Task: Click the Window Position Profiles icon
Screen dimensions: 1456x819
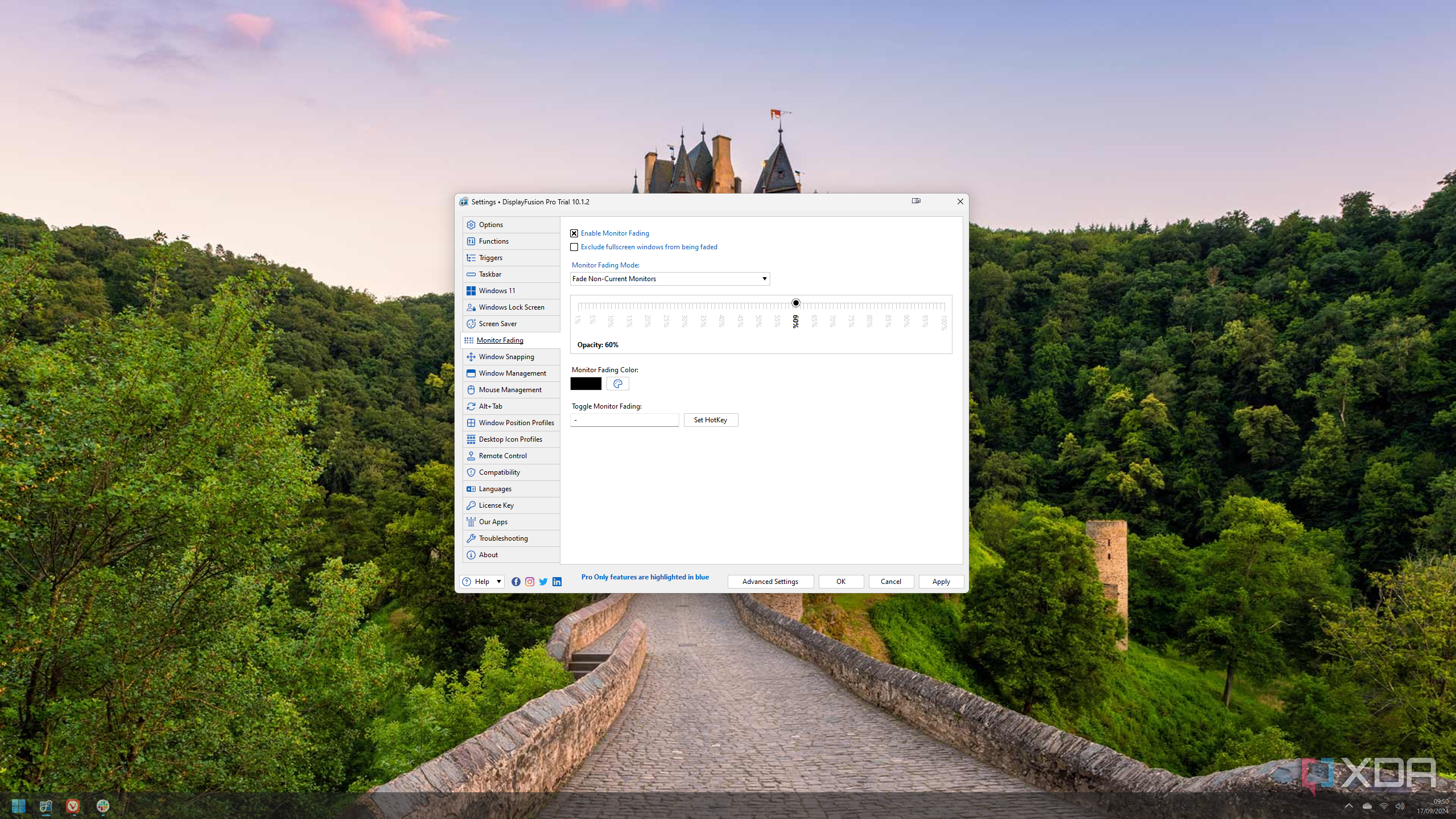Action: [471, 423]
